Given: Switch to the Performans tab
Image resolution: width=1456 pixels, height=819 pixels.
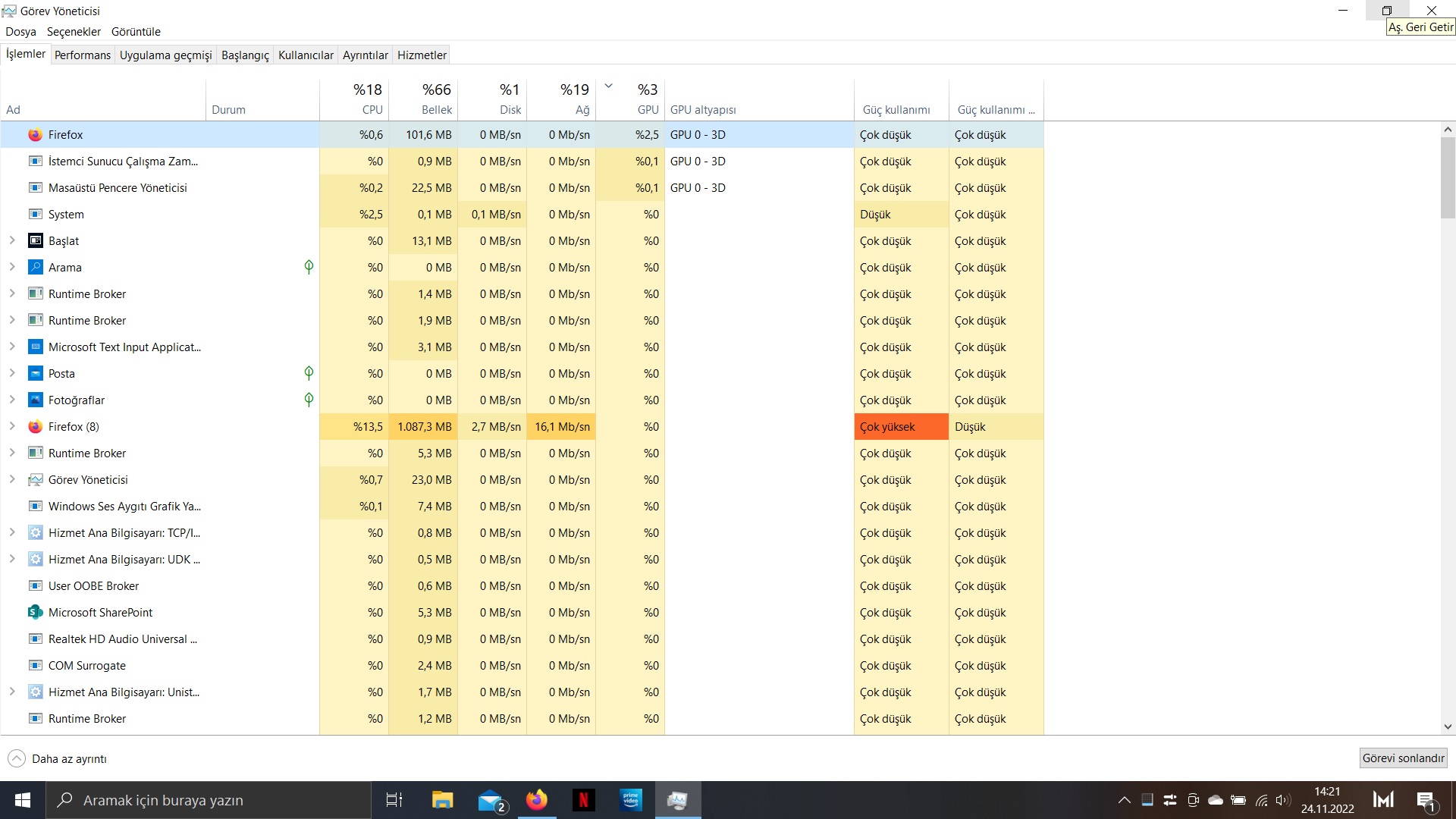Looking at the screenshot, I should pos(83,55).
